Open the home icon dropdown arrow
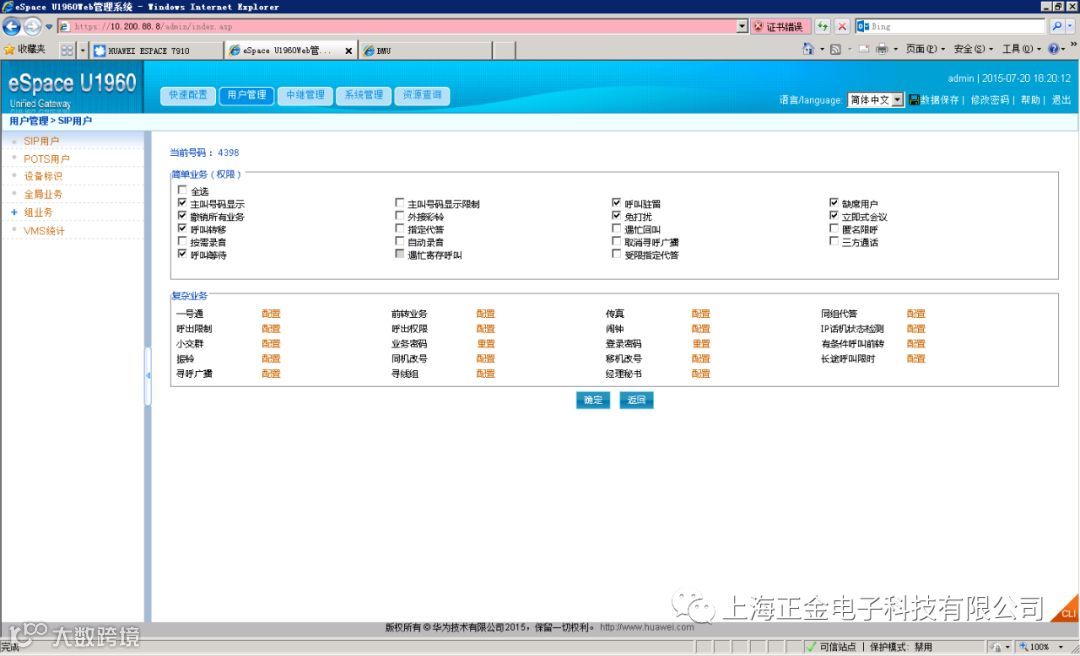 click(x=822, y=50)
